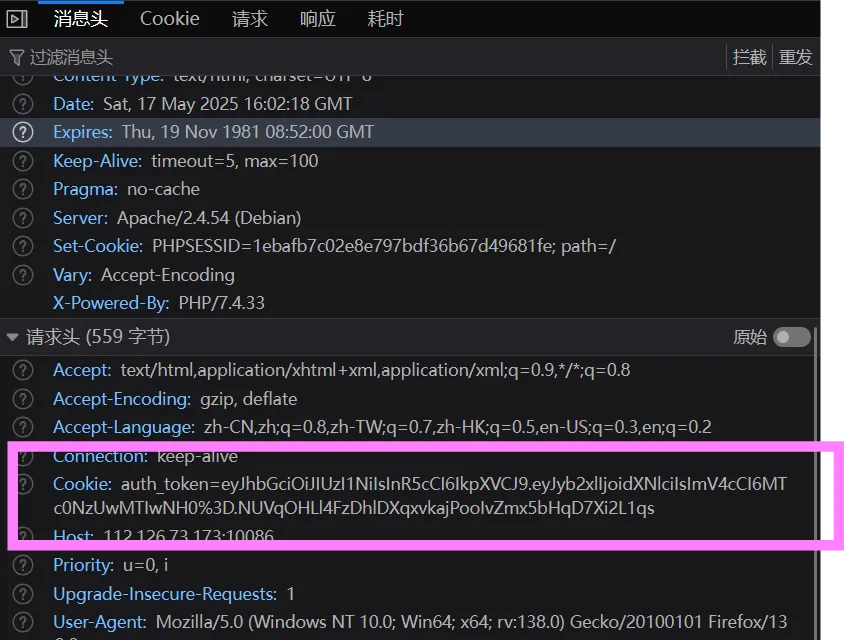Click the Accept-Language zh-CN value

(458, 427)
